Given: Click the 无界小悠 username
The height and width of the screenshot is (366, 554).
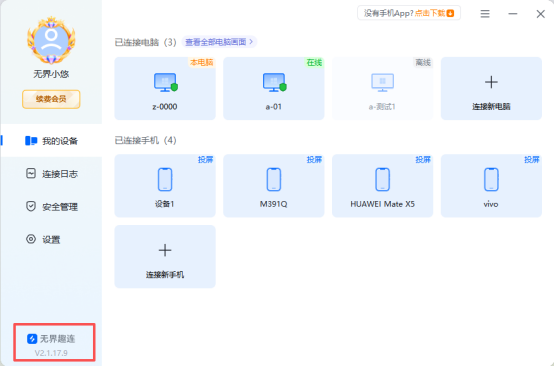Looking at the screenshot, I should point(51,74).
